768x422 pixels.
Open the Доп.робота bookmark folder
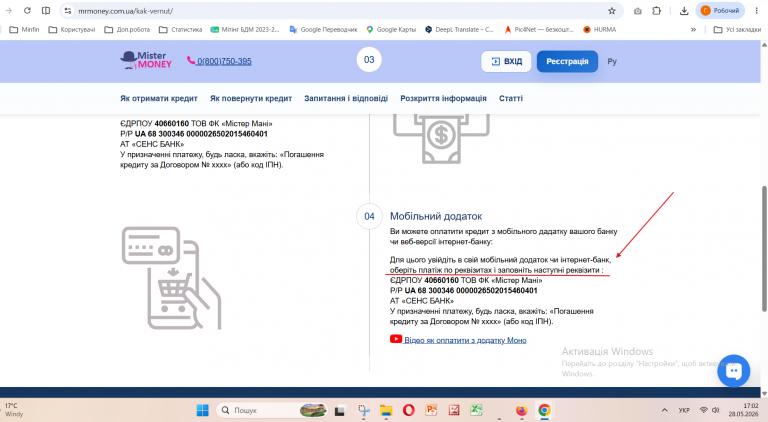tap(127, 29)
